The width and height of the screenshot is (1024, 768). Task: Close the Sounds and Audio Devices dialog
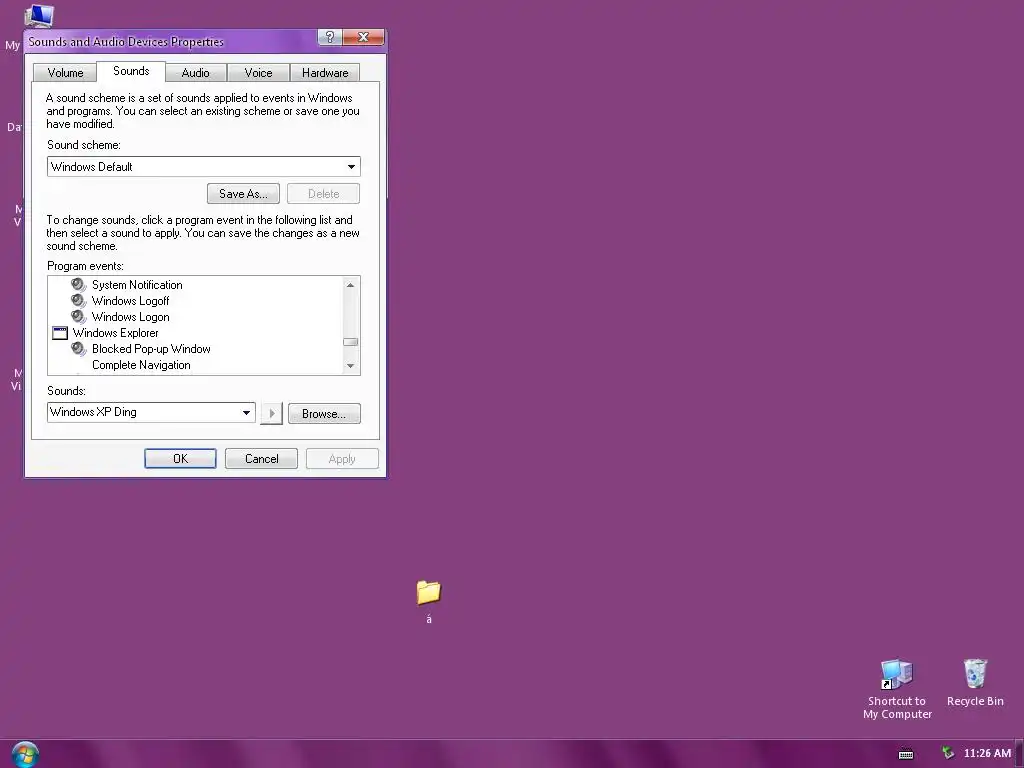[x=364, y=37]
